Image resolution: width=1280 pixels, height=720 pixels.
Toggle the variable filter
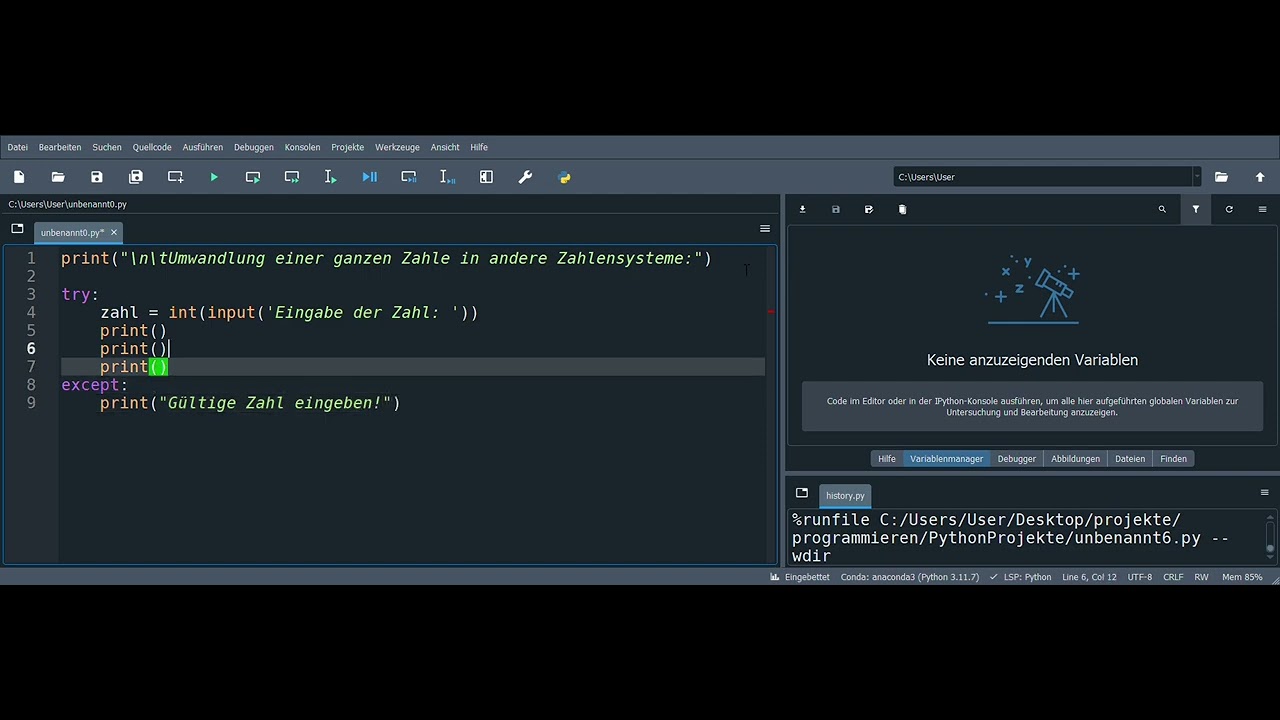[x=1196, y=209]
